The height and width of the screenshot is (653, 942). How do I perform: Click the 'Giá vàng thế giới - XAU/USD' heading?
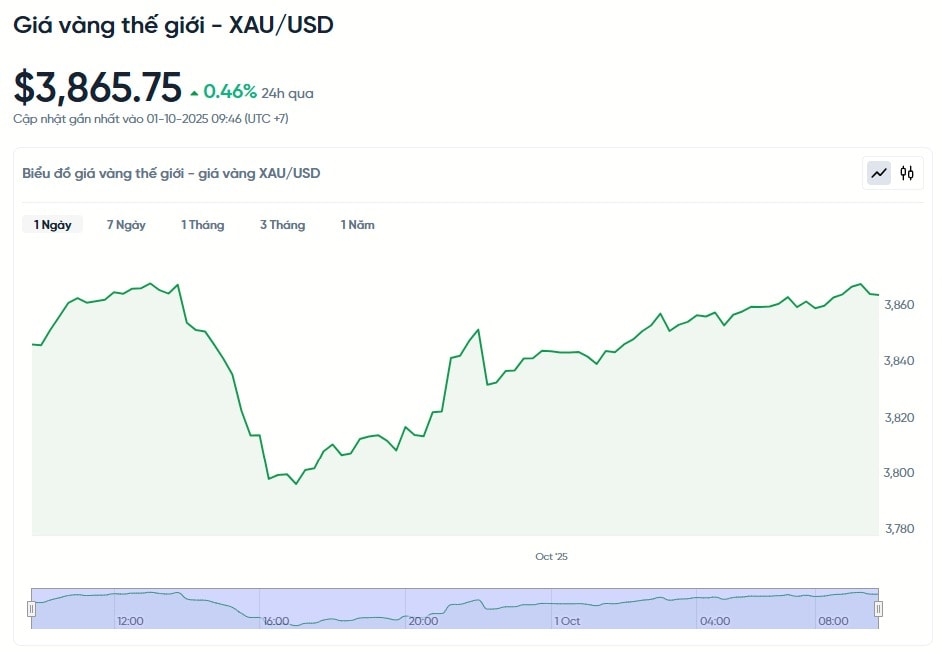(173, 25)
